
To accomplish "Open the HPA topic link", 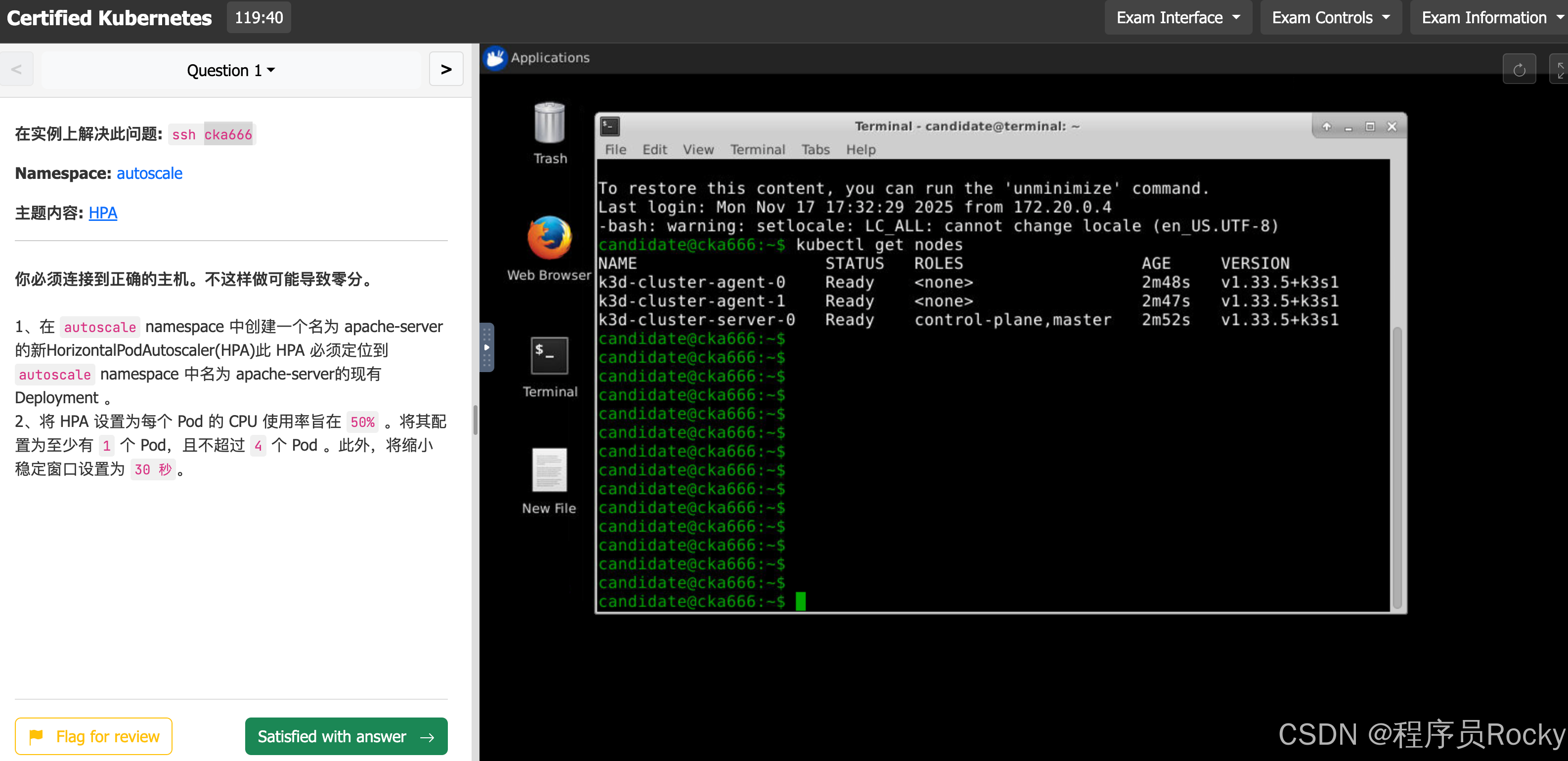I will (x=103, y=213).
